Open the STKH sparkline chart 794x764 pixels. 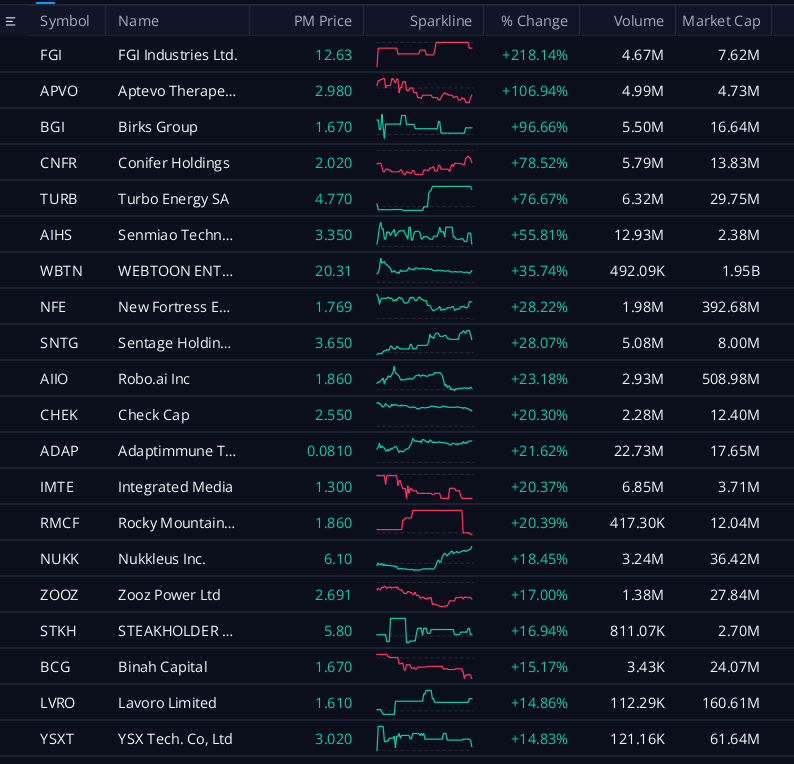tap(424, 630)
